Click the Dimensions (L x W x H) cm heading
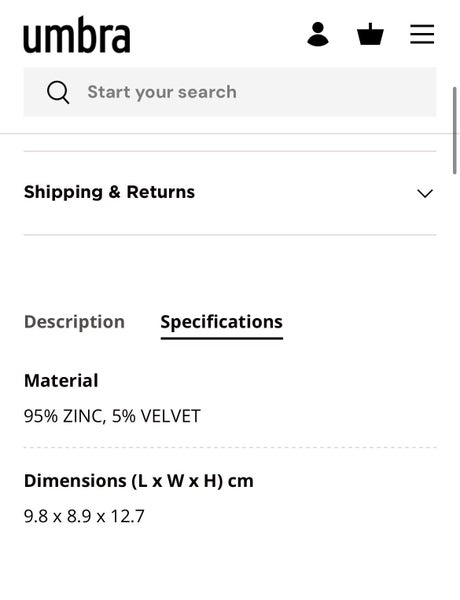460x600 pixels. coord(139,481)
